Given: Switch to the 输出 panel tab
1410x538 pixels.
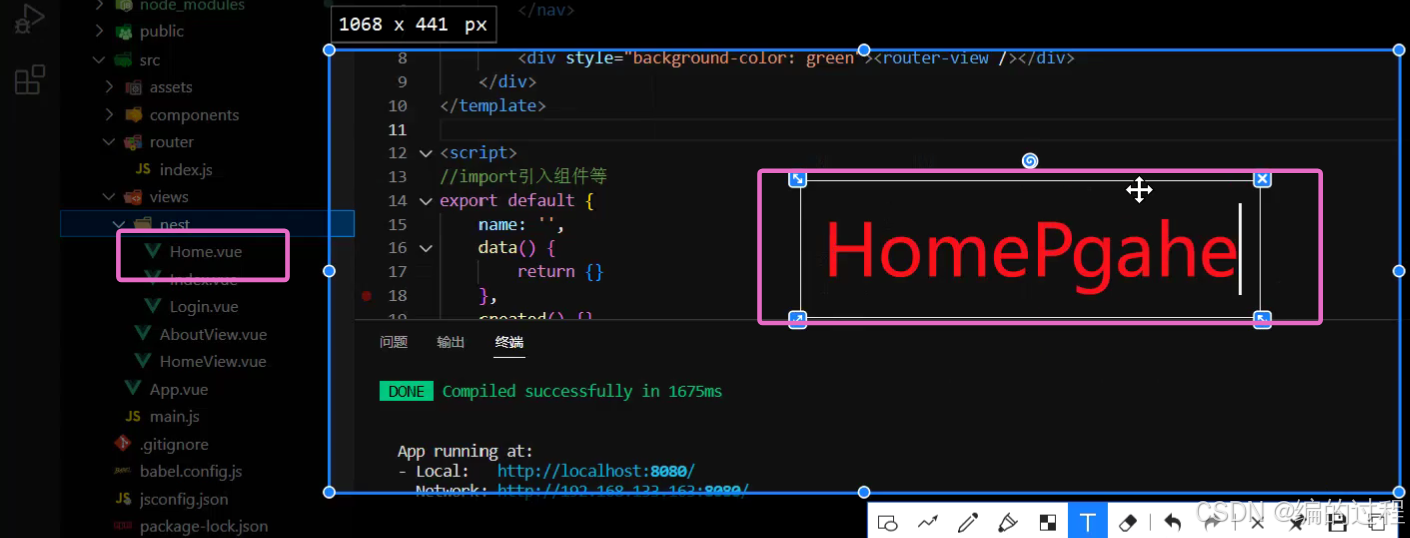Looking at the screenshot, I should (451, 342).
